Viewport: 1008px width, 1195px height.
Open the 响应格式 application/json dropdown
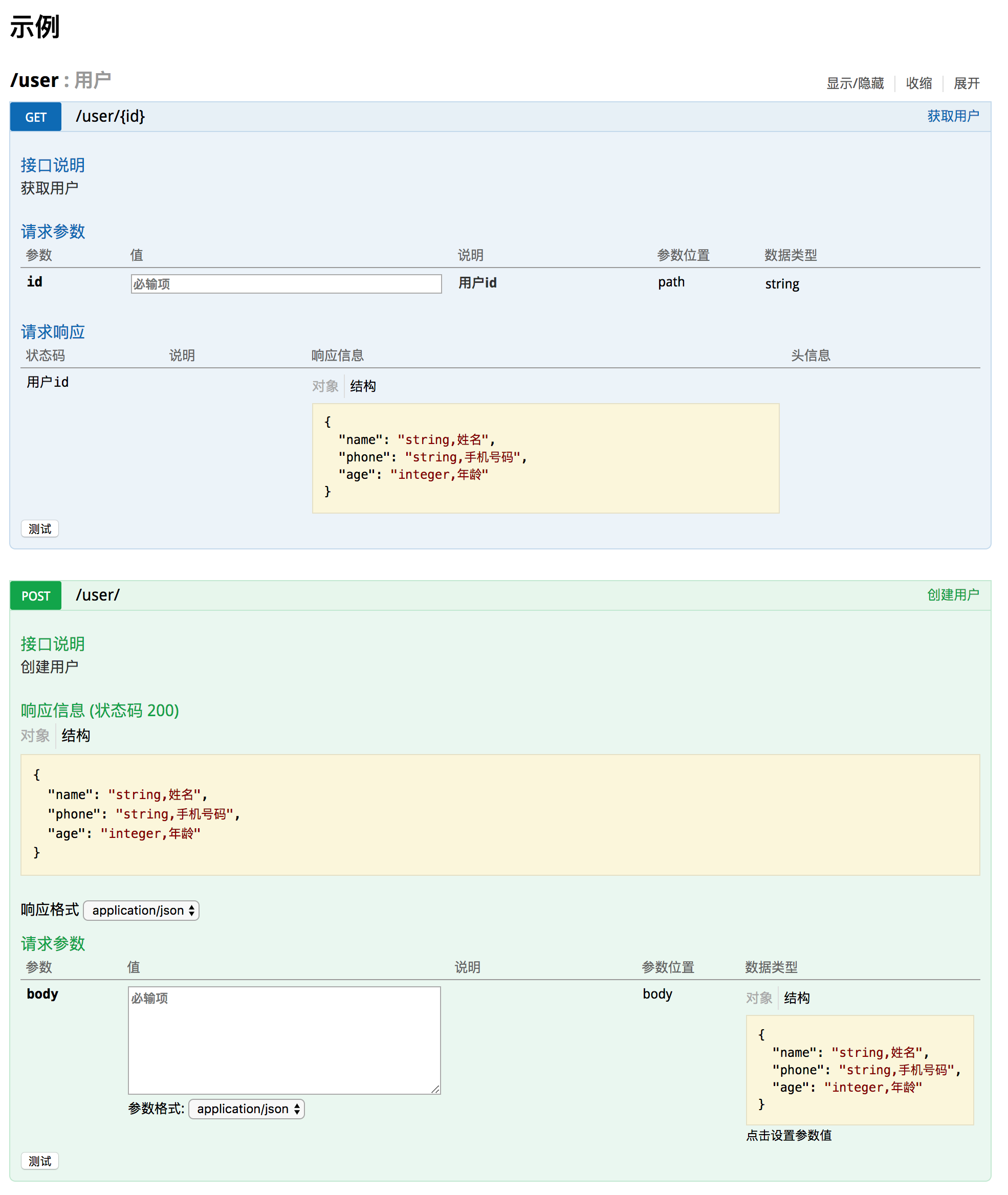pyautogui.click(x=141, y=910)
